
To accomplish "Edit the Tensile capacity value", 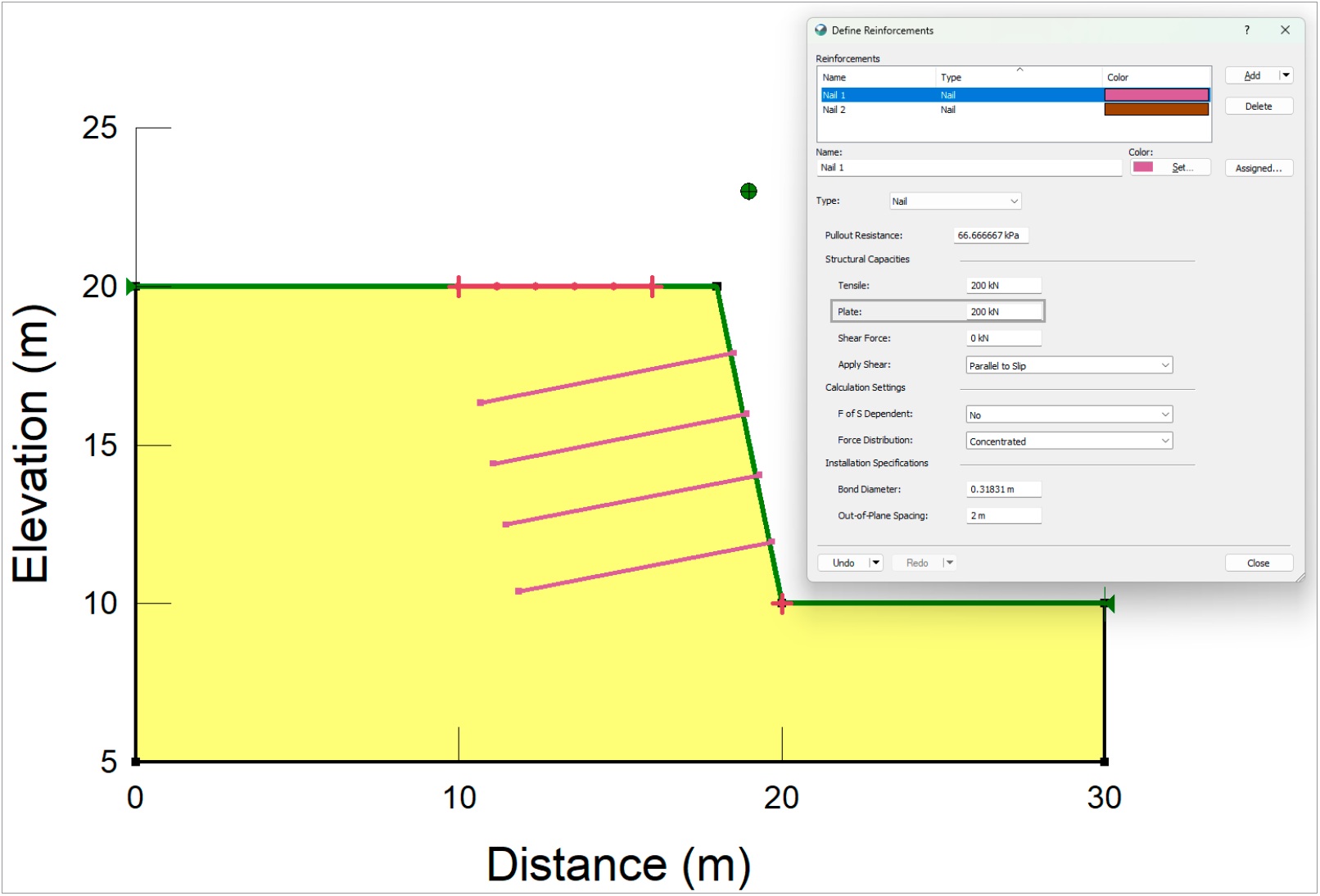I will (x=1003, y=285).
